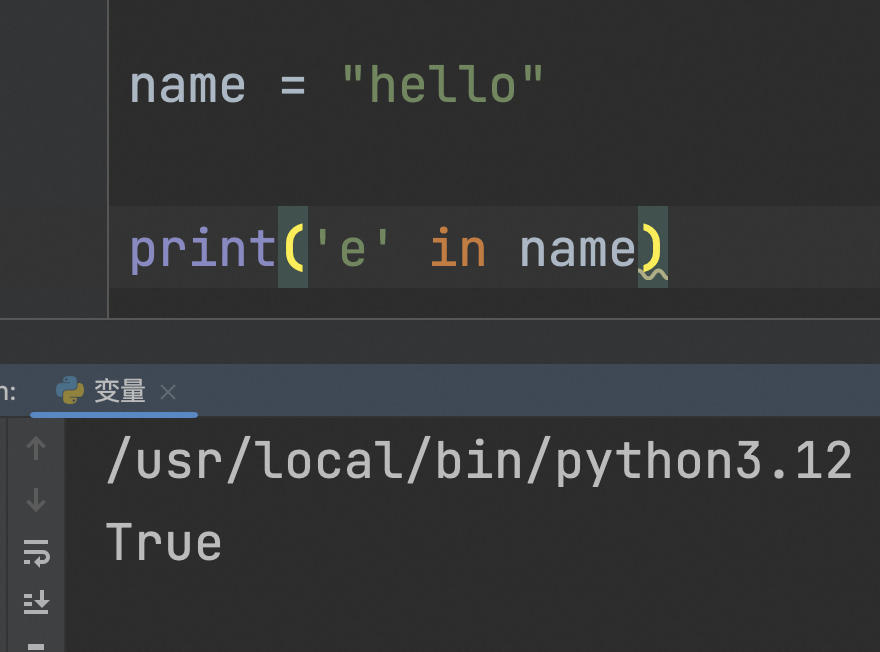Toggle soft-wrap in the run console

pyautogui.click(x=36, y=553)
